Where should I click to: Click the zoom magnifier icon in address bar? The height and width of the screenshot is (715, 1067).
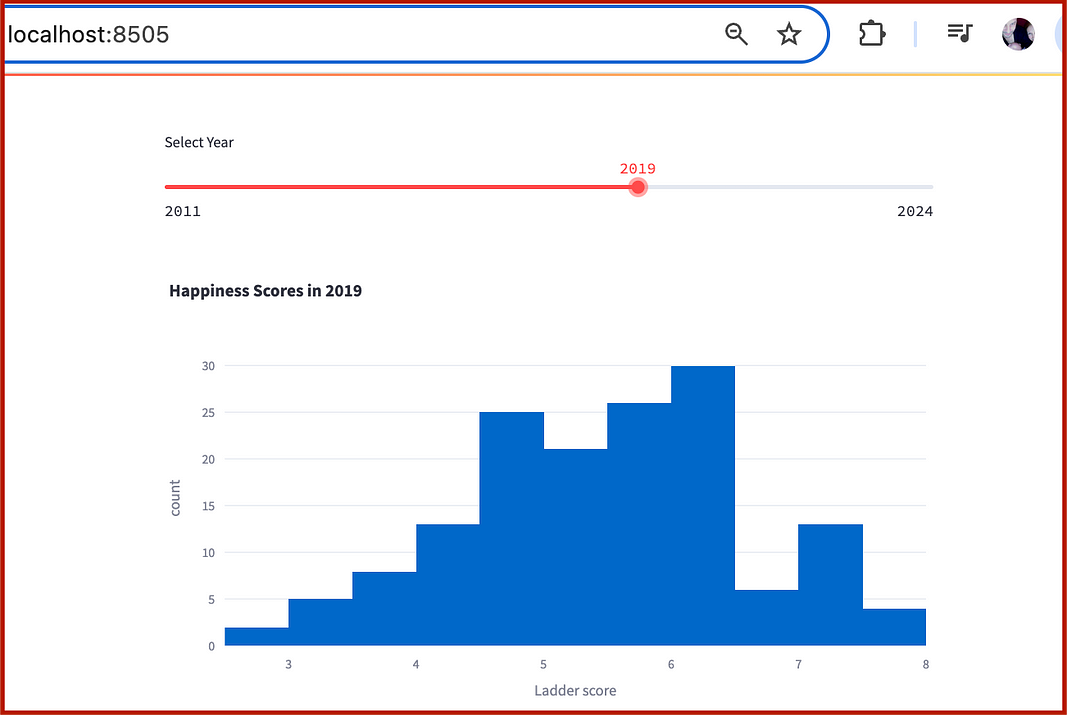click(736, 33)
